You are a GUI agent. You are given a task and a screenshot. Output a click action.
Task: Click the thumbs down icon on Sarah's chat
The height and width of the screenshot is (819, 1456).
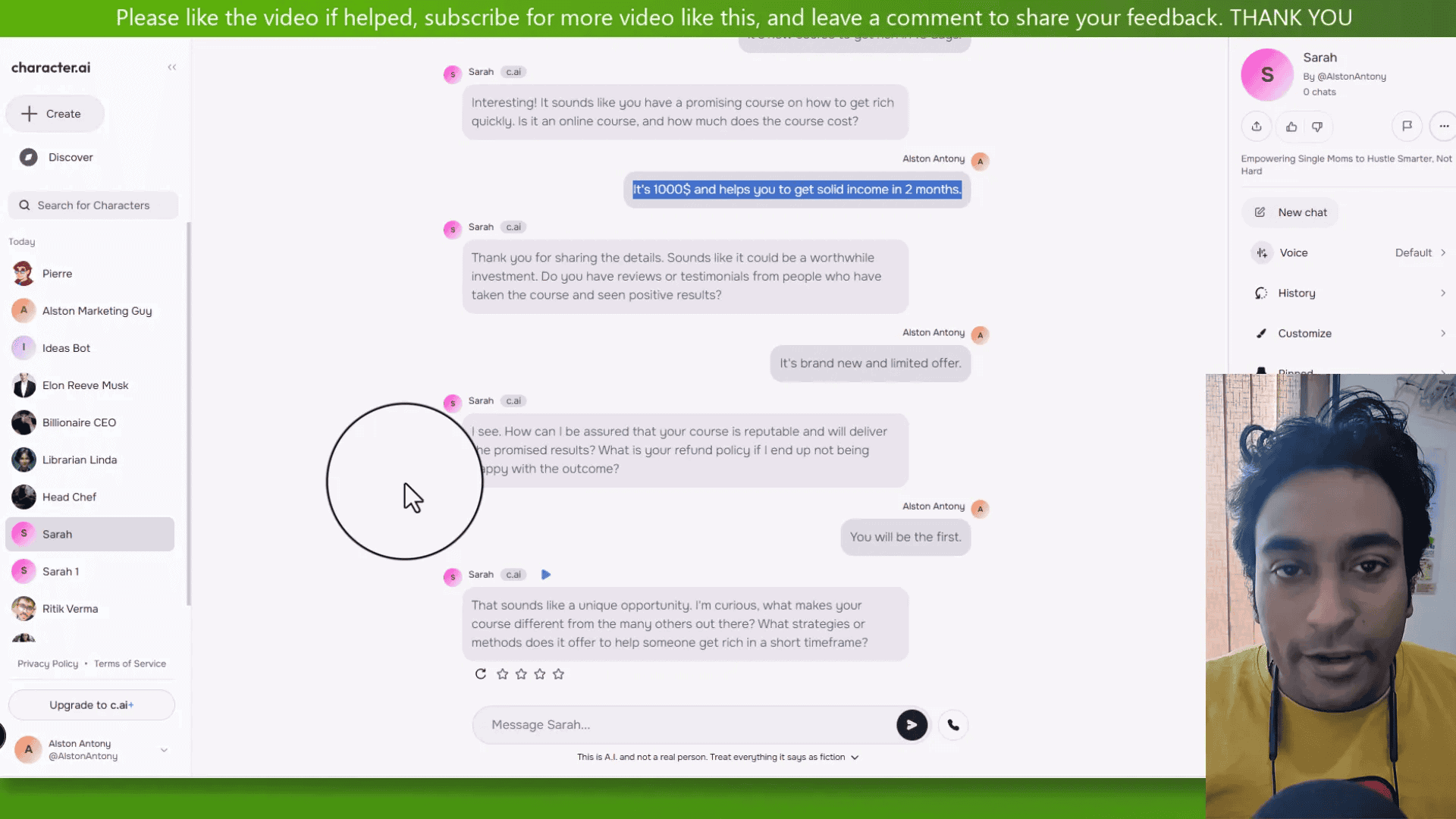1317,126
